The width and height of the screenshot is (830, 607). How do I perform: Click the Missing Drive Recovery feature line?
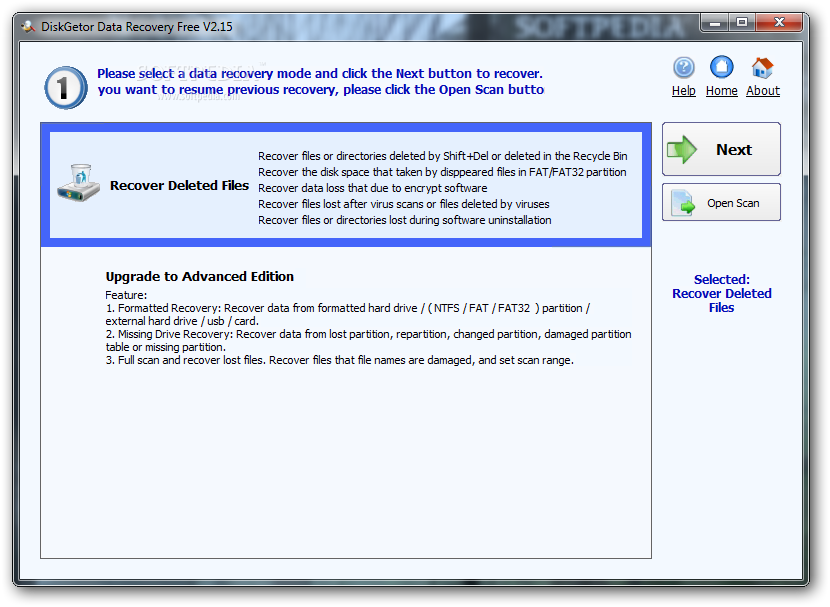(368, 340)
